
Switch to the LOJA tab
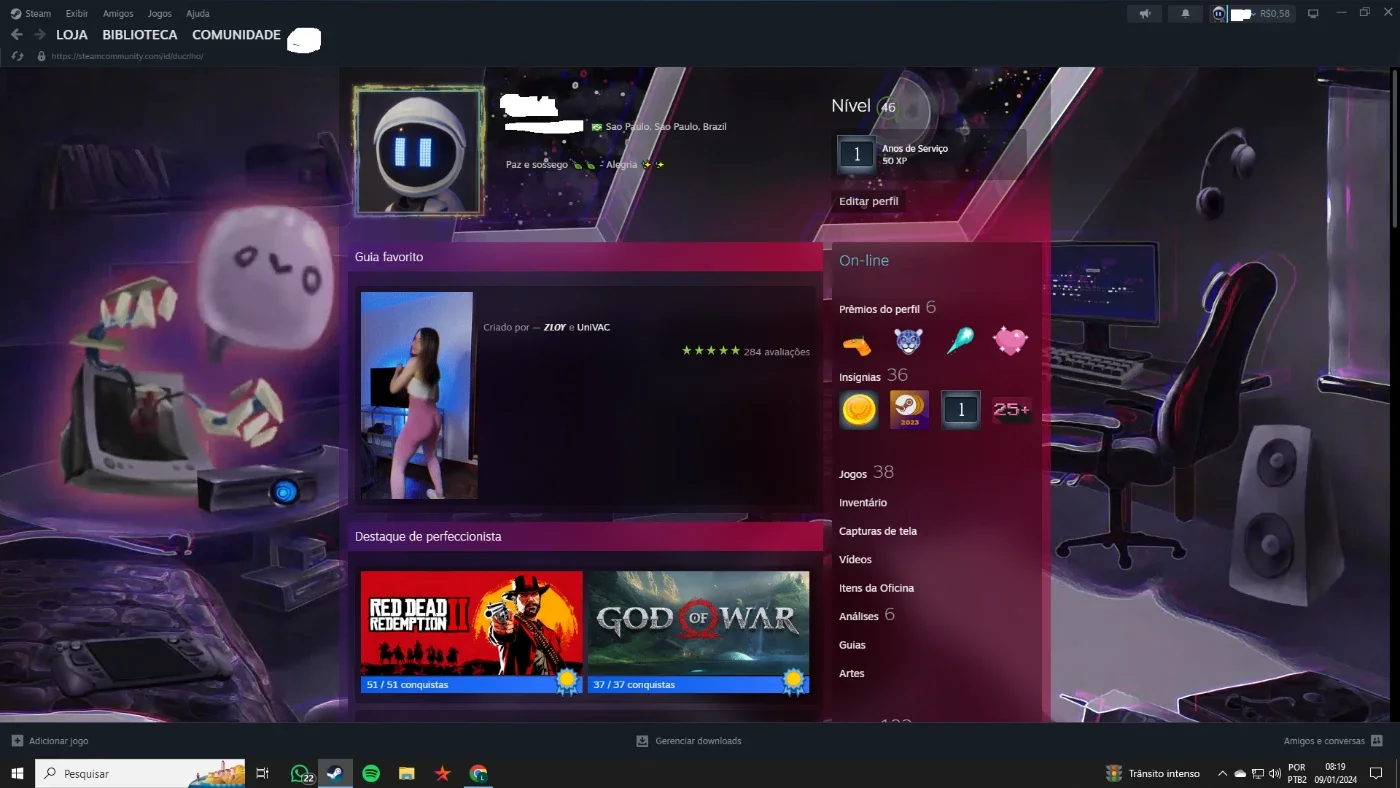tap(72, 34)
